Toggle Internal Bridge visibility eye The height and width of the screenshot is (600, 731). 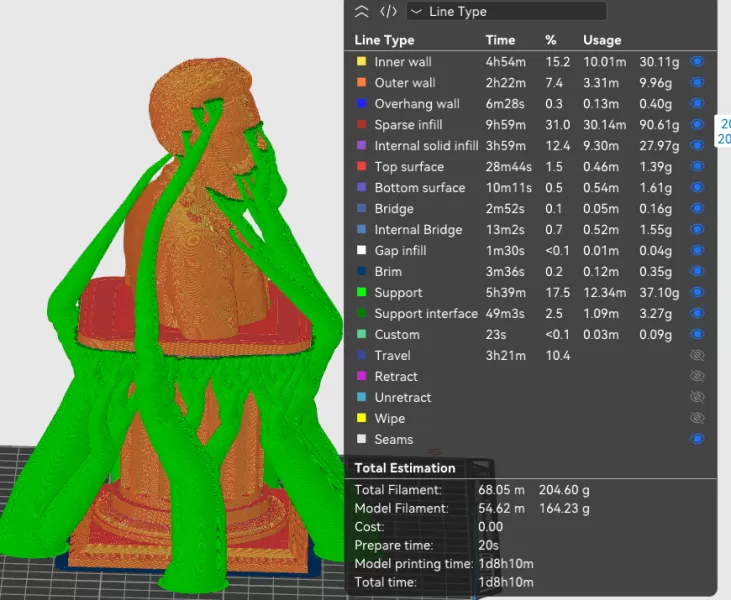697,229
